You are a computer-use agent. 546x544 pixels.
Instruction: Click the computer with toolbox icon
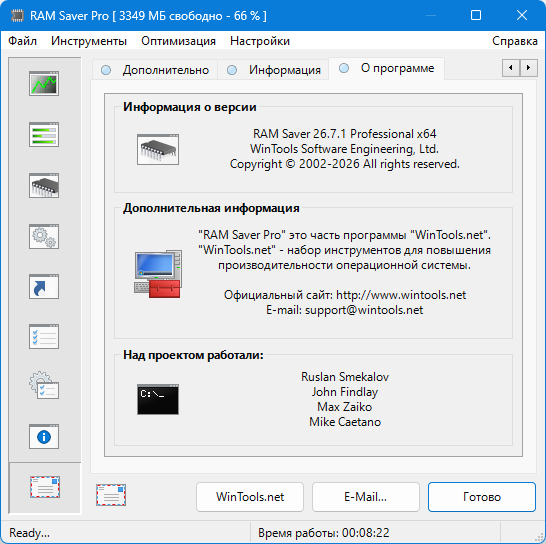pos(158,274)
